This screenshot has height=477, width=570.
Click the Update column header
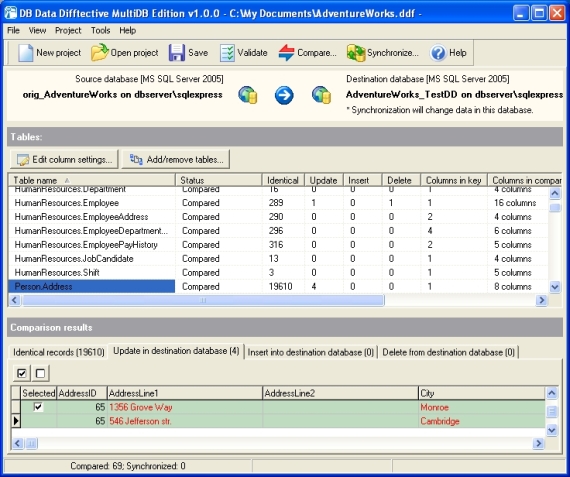tap(324, 180)
